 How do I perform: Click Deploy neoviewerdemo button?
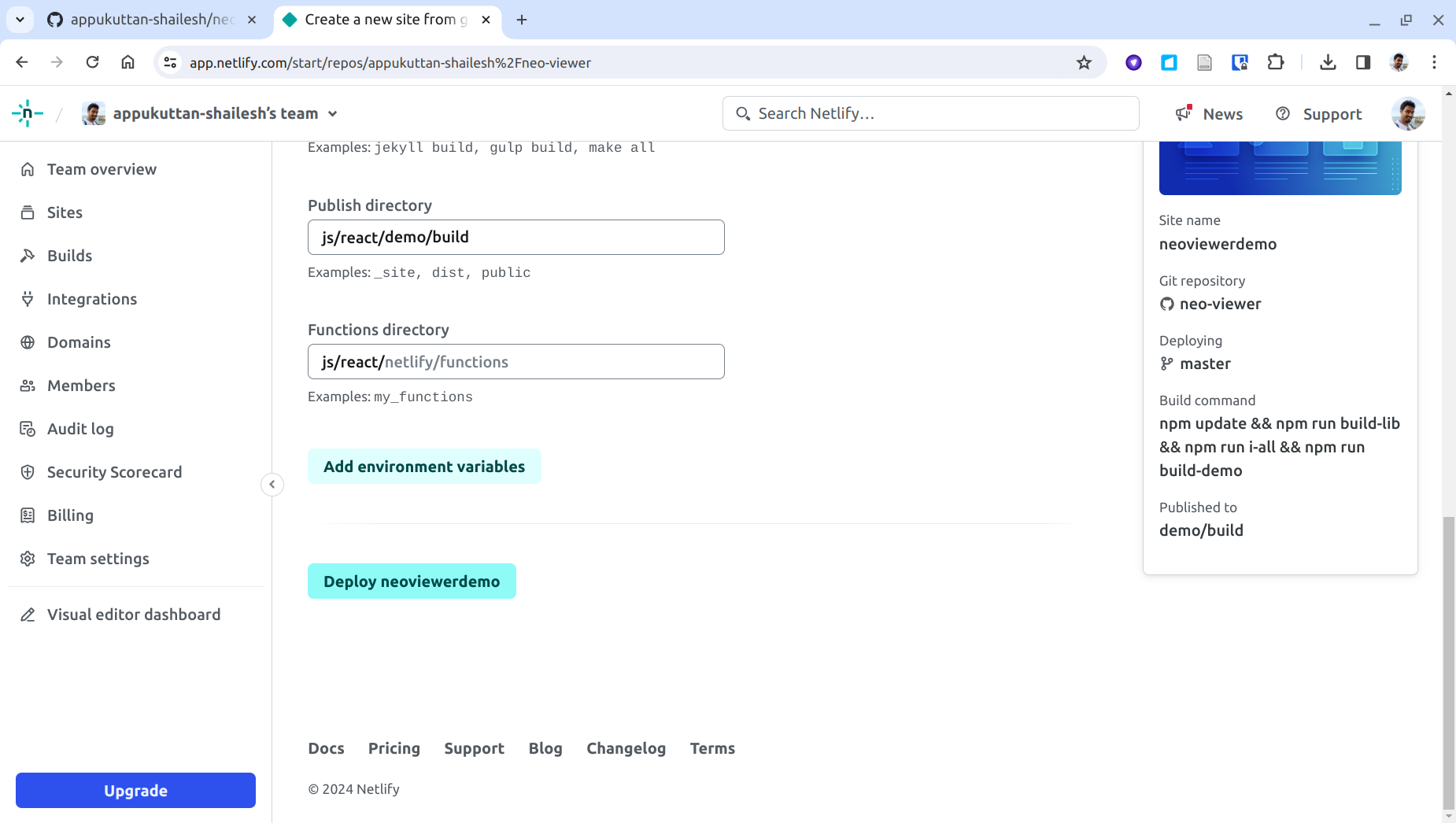(x=411, y=581)
